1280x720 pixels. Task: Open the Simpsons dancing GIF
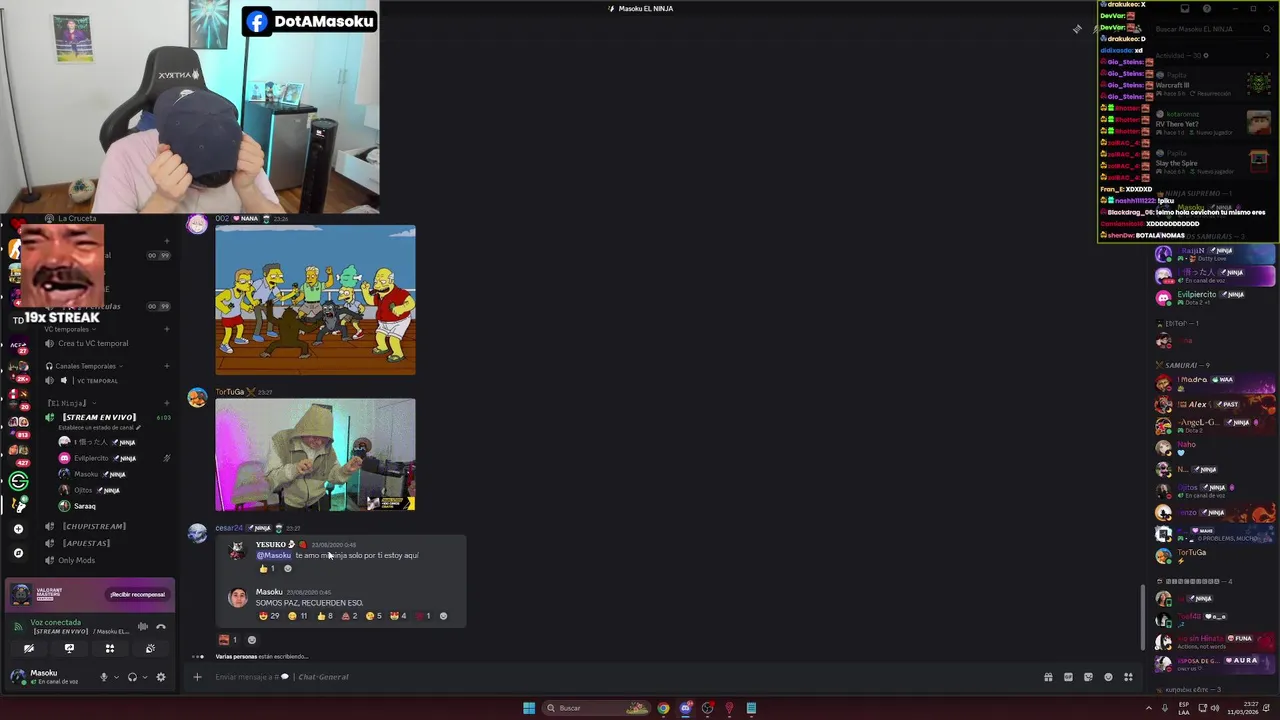click(x=315, y=300)
